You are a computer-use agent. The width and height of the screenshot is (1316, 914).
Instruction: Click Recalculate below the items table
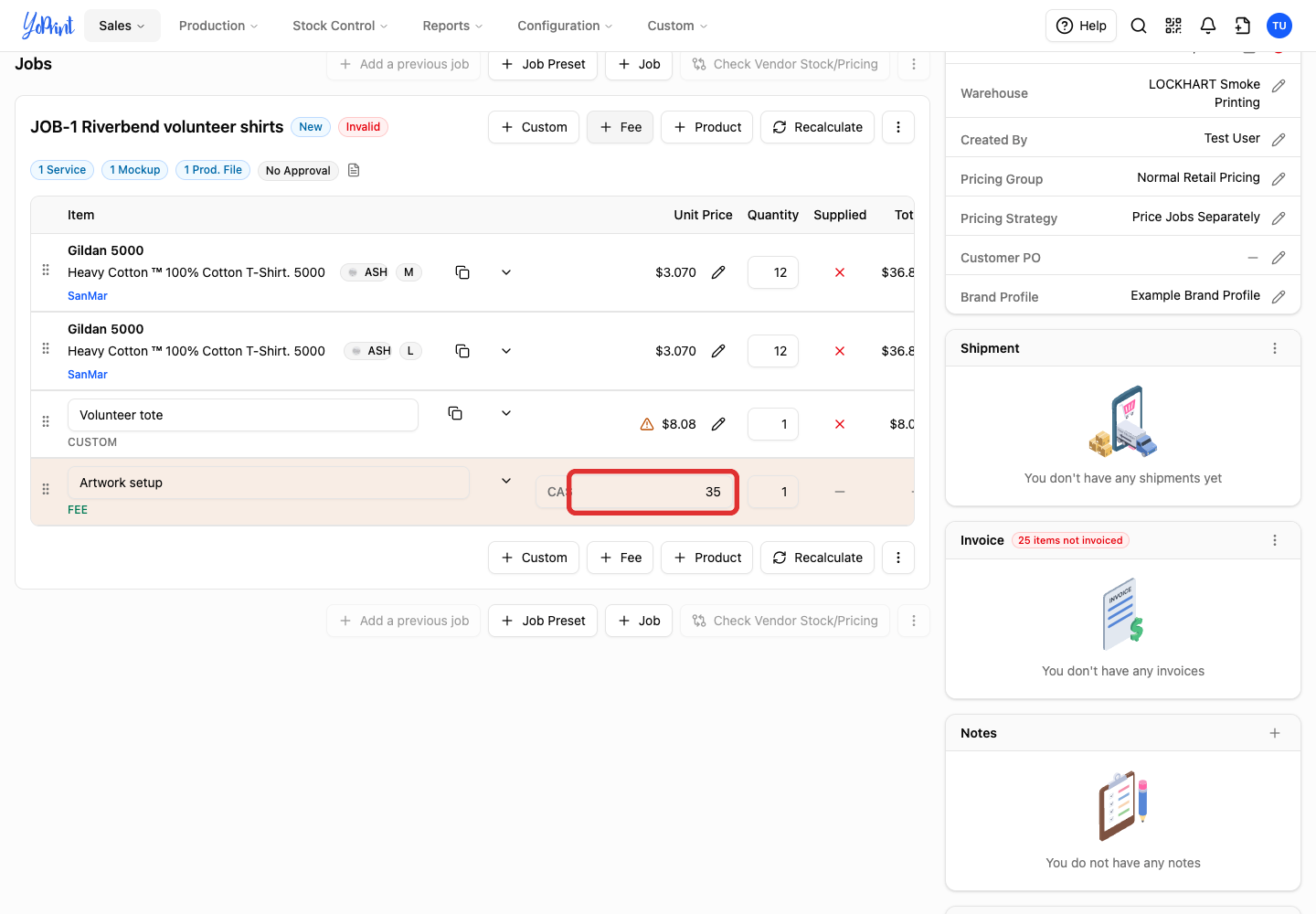pos(818,558)
